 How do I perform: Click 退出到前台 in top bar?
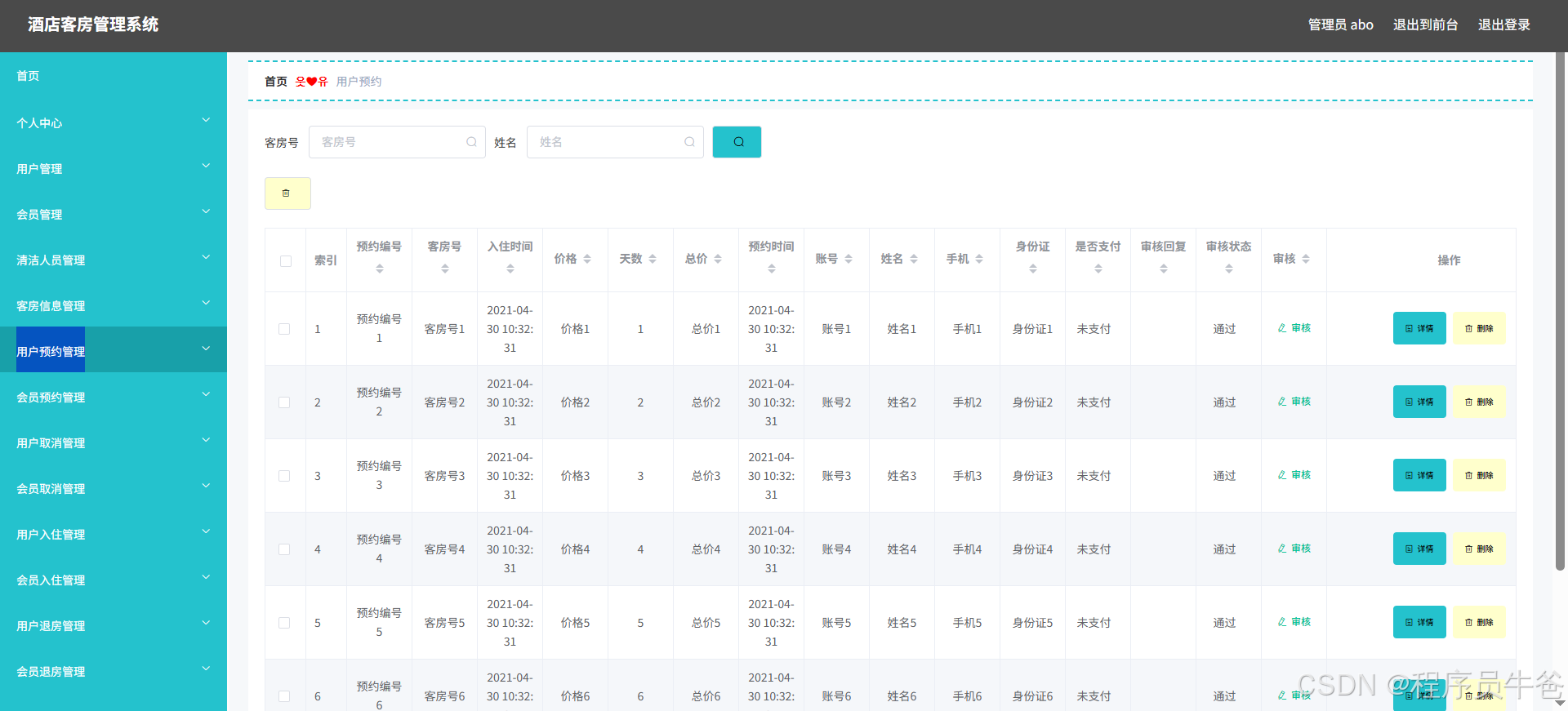pyautogui.click(x=1425, y=24)
